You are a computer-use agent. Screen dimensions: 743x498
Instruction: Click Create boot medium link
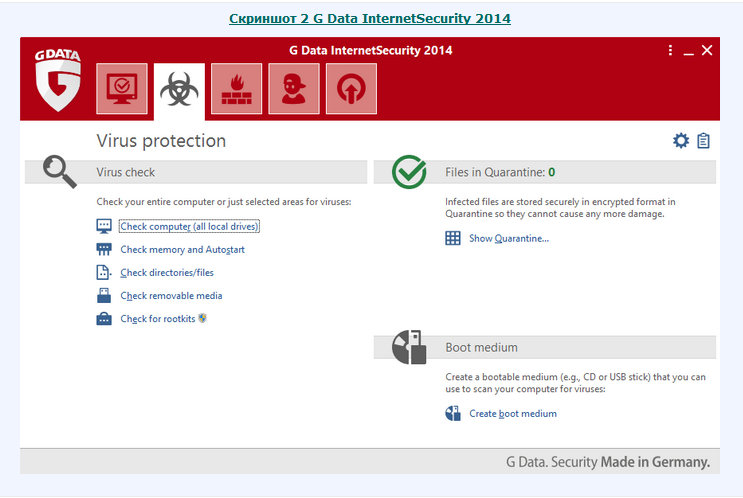[x=513, y=414]
